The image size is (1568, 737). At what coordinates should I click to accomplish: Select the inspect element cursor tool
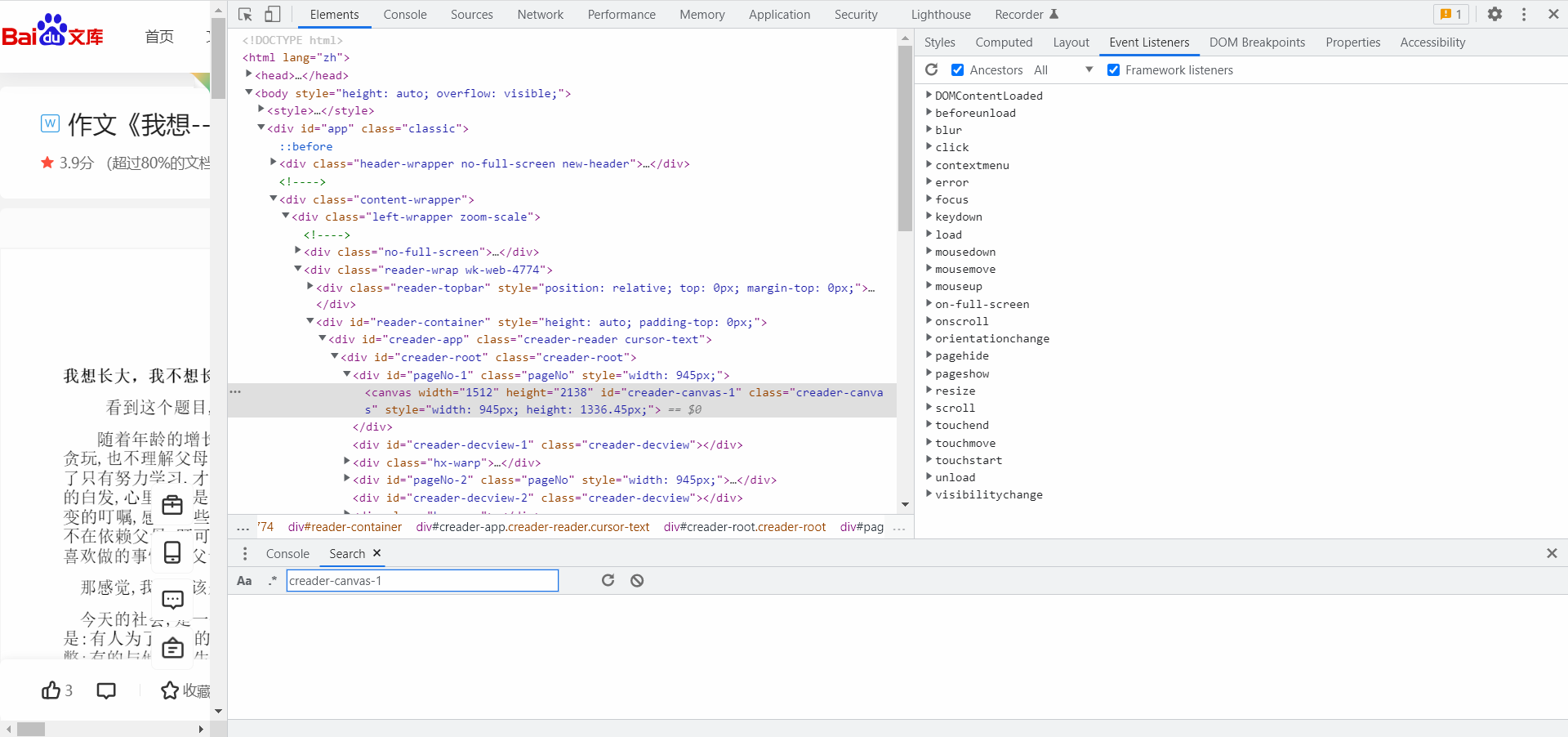243,14
